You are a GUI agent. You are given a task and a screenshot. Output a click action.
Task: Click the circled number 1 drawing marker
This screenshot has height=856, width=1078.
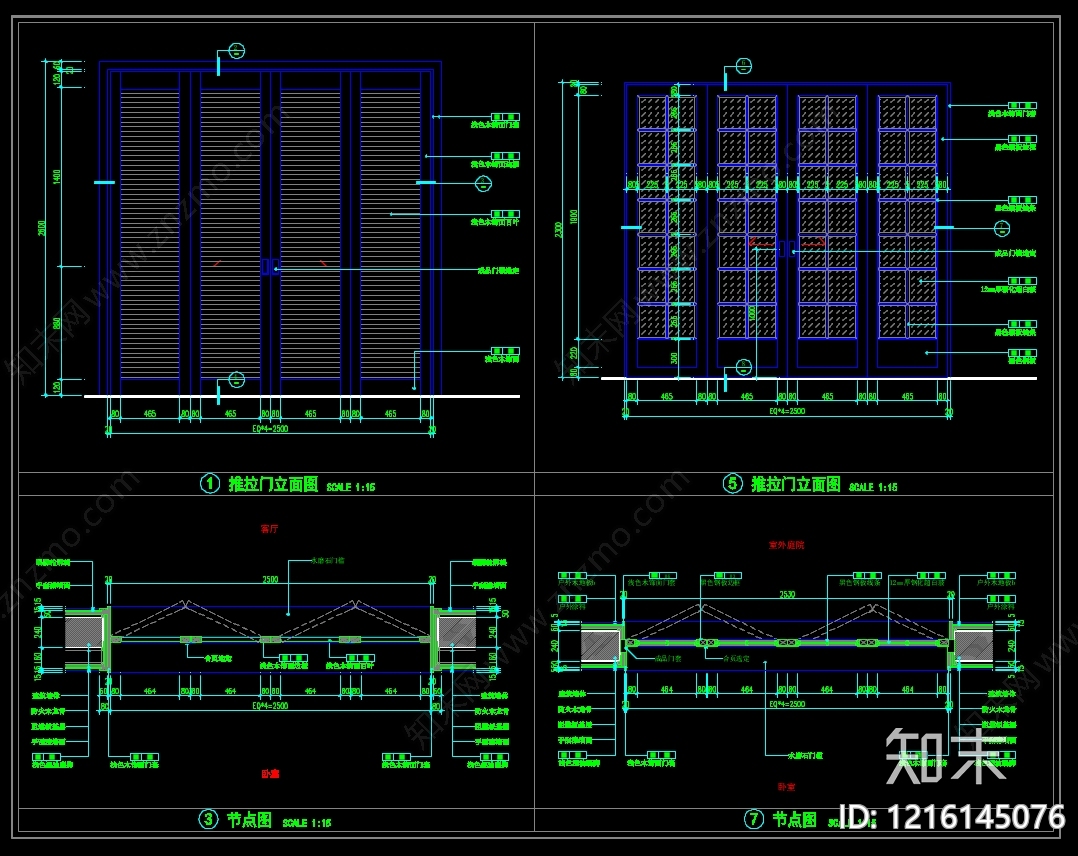(210, 483)
